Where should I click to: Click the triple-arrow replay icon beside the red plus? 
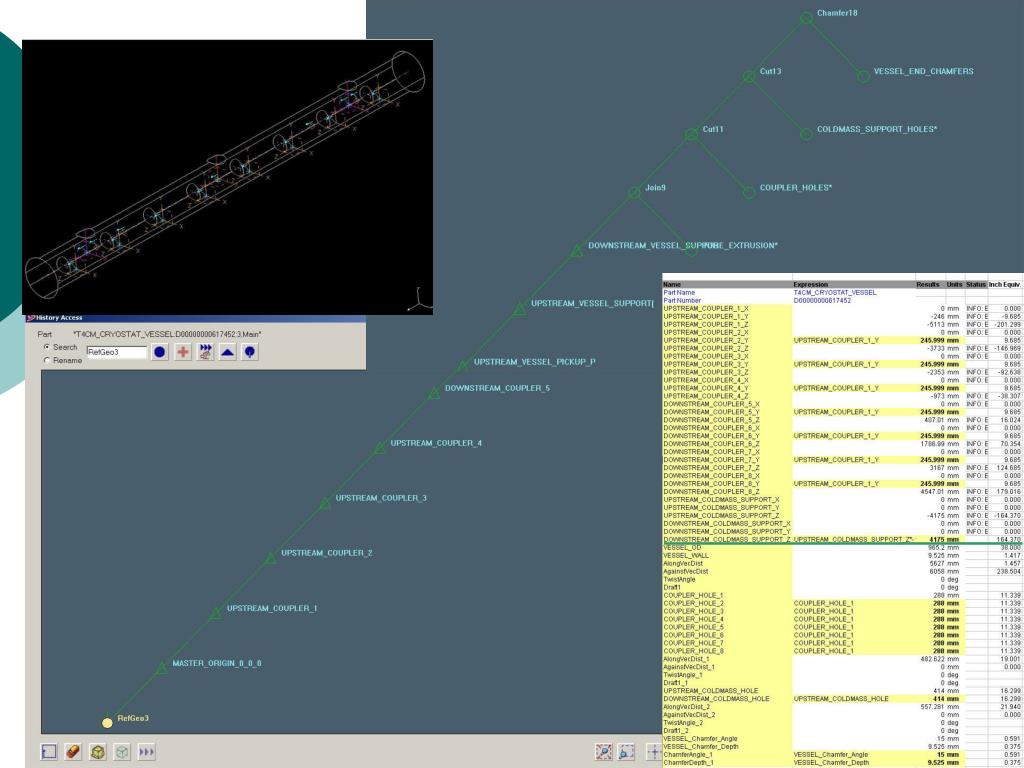(x=205, y=352)
